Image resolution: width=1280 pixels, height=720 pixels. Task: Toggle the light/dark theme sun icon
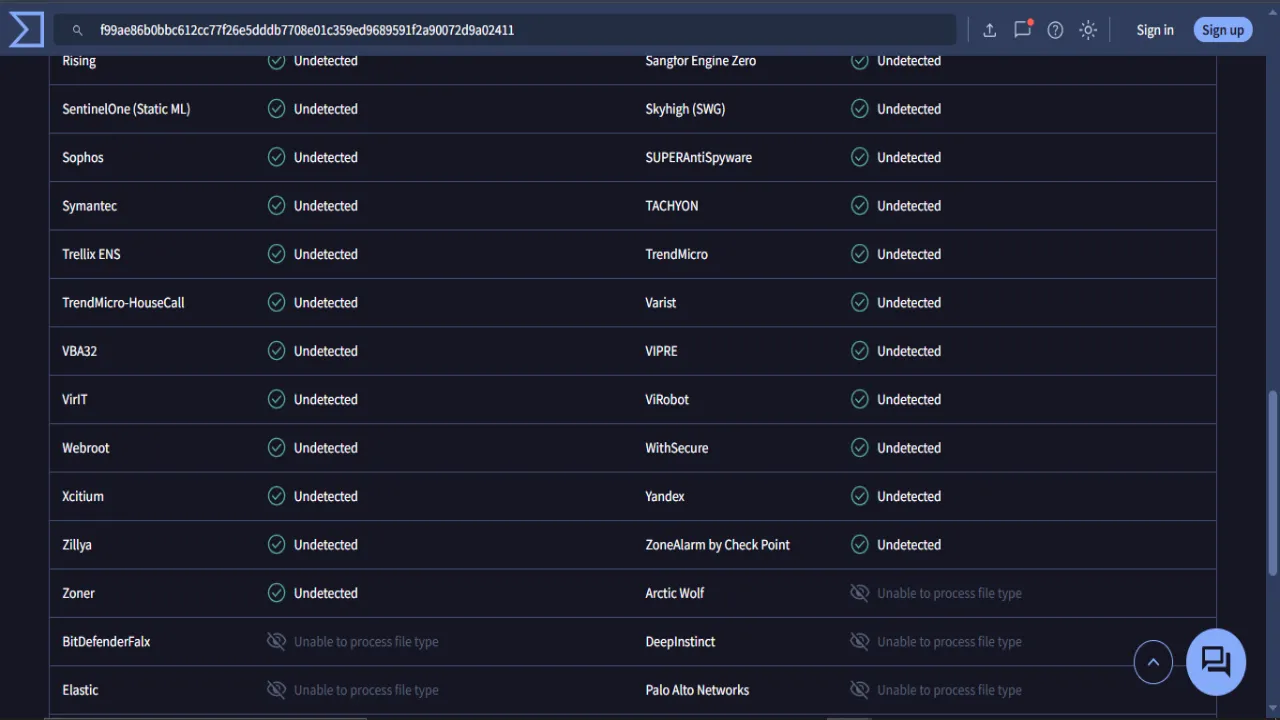point(1088,30)
